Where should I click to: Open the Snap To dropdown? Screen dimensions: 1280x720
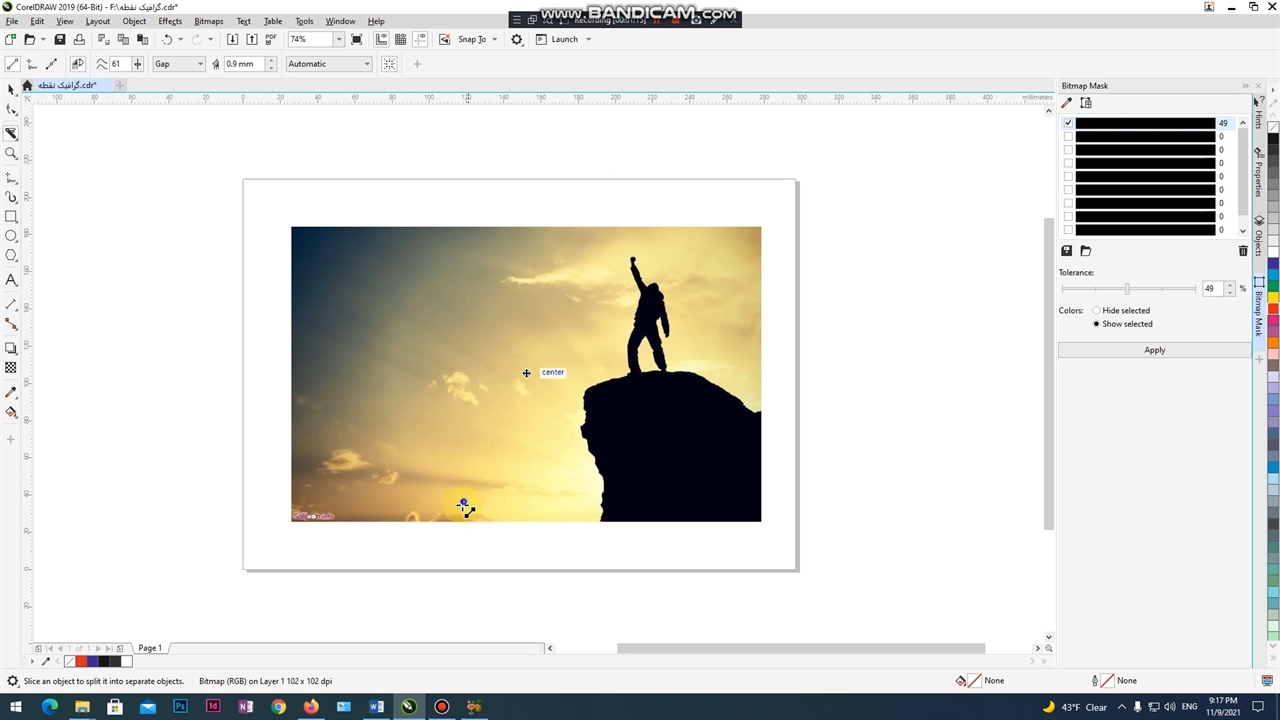point(494,39)
